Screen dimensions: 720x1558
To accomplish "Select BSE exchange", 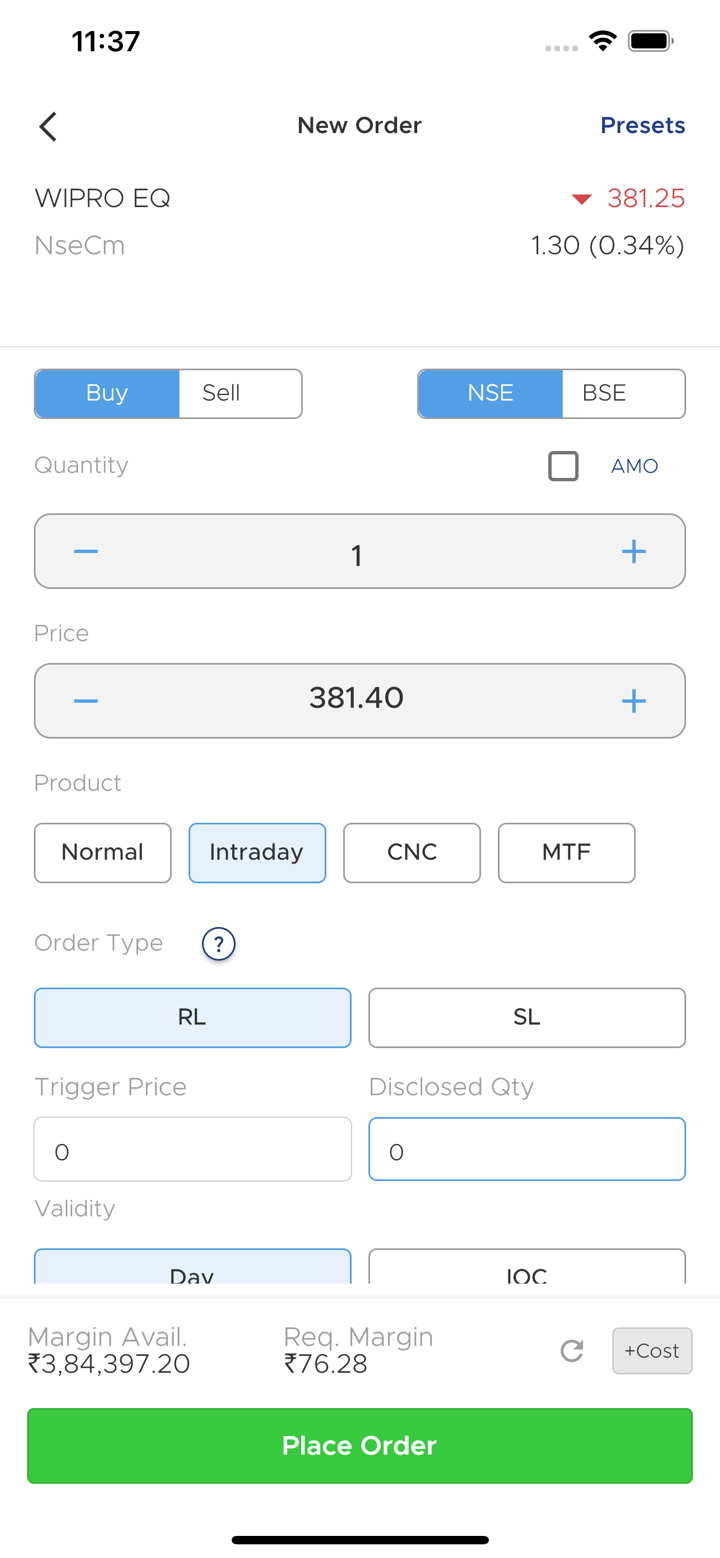I will tap(623, 393).
